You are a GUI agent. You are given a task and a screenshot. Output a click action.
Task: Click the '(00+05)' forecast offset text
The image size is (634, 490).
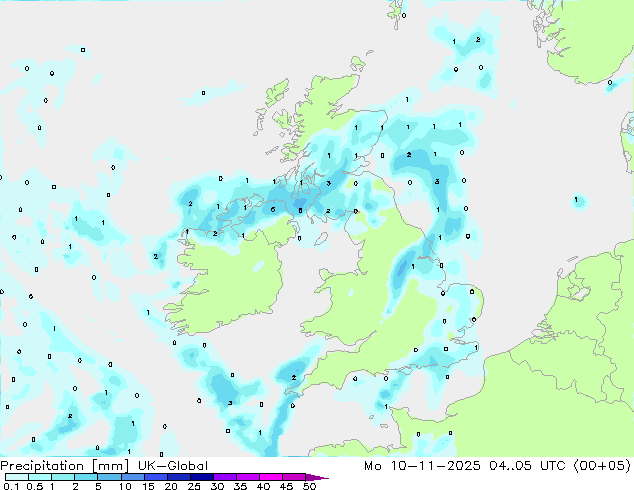(602, 466)
